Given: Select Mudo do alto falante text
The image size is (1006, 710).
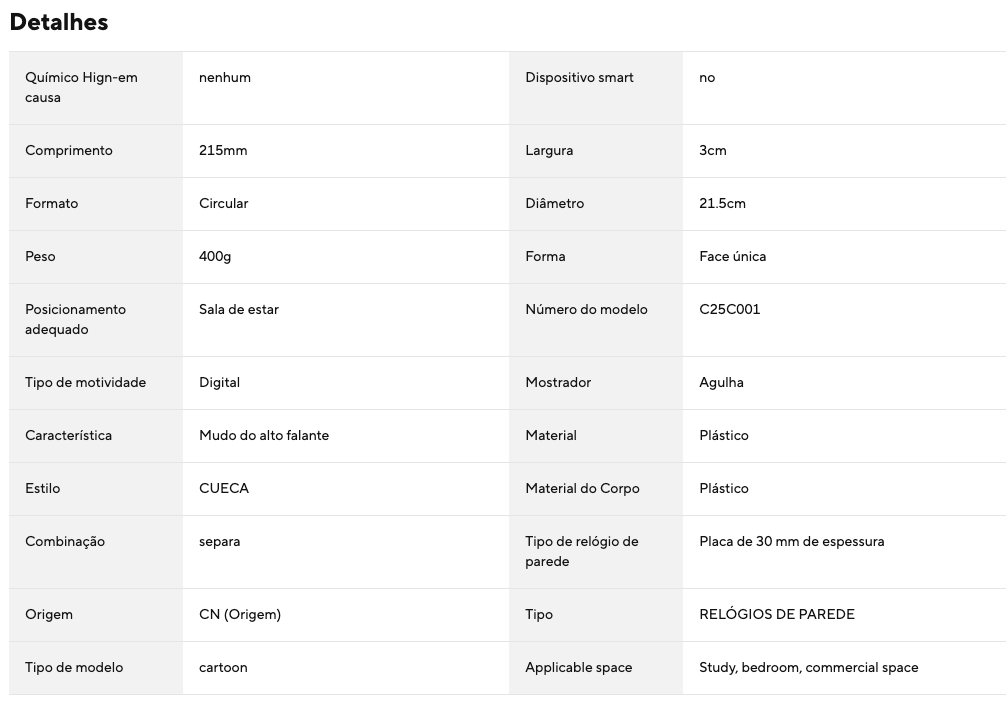Looking at the screenshot, I should 264,435.
